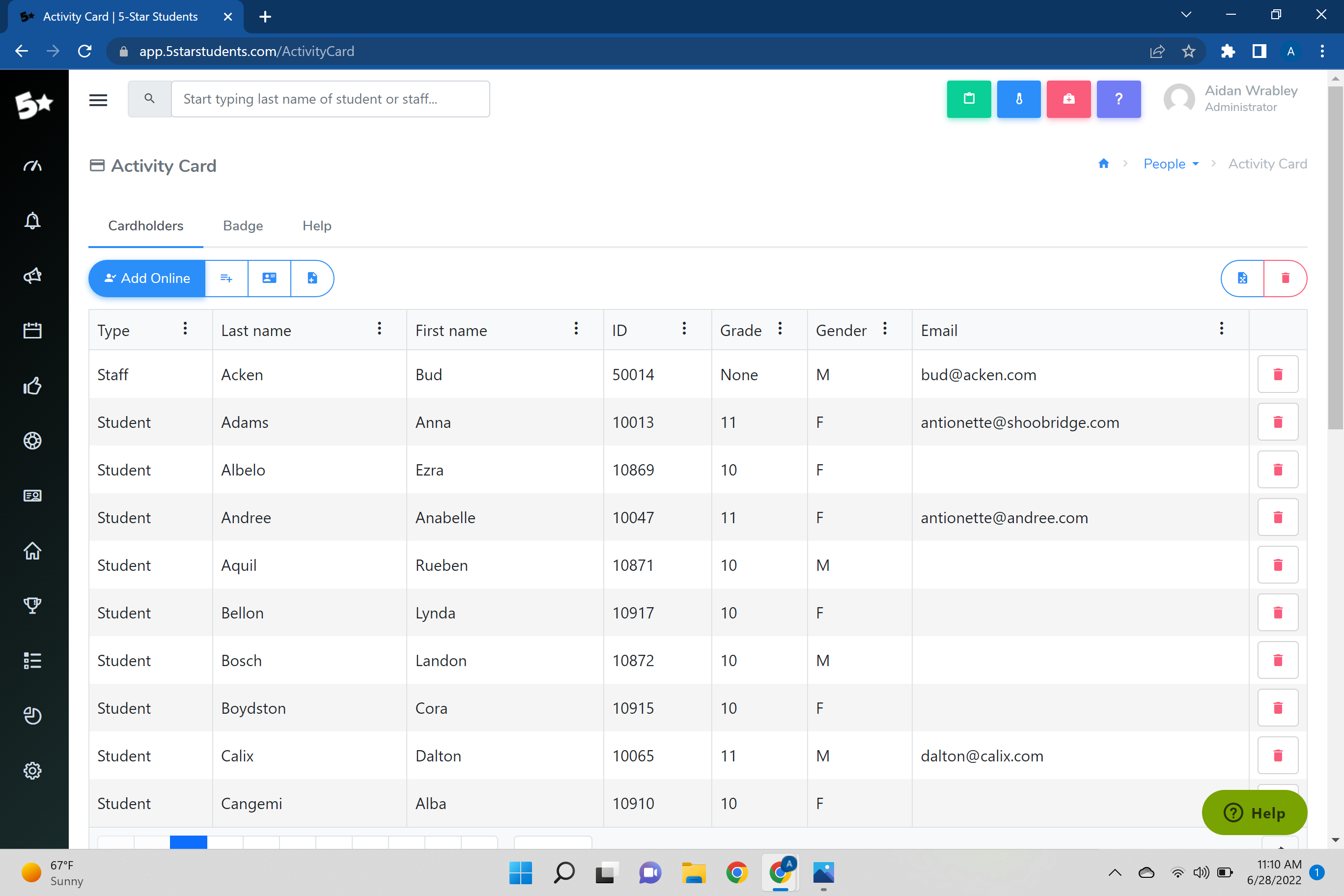This screenshot has height=896, width=1344.
Task: Expand the People breadcrumb dropdown
Action: pyautogui.click(x=1171, y=164)
